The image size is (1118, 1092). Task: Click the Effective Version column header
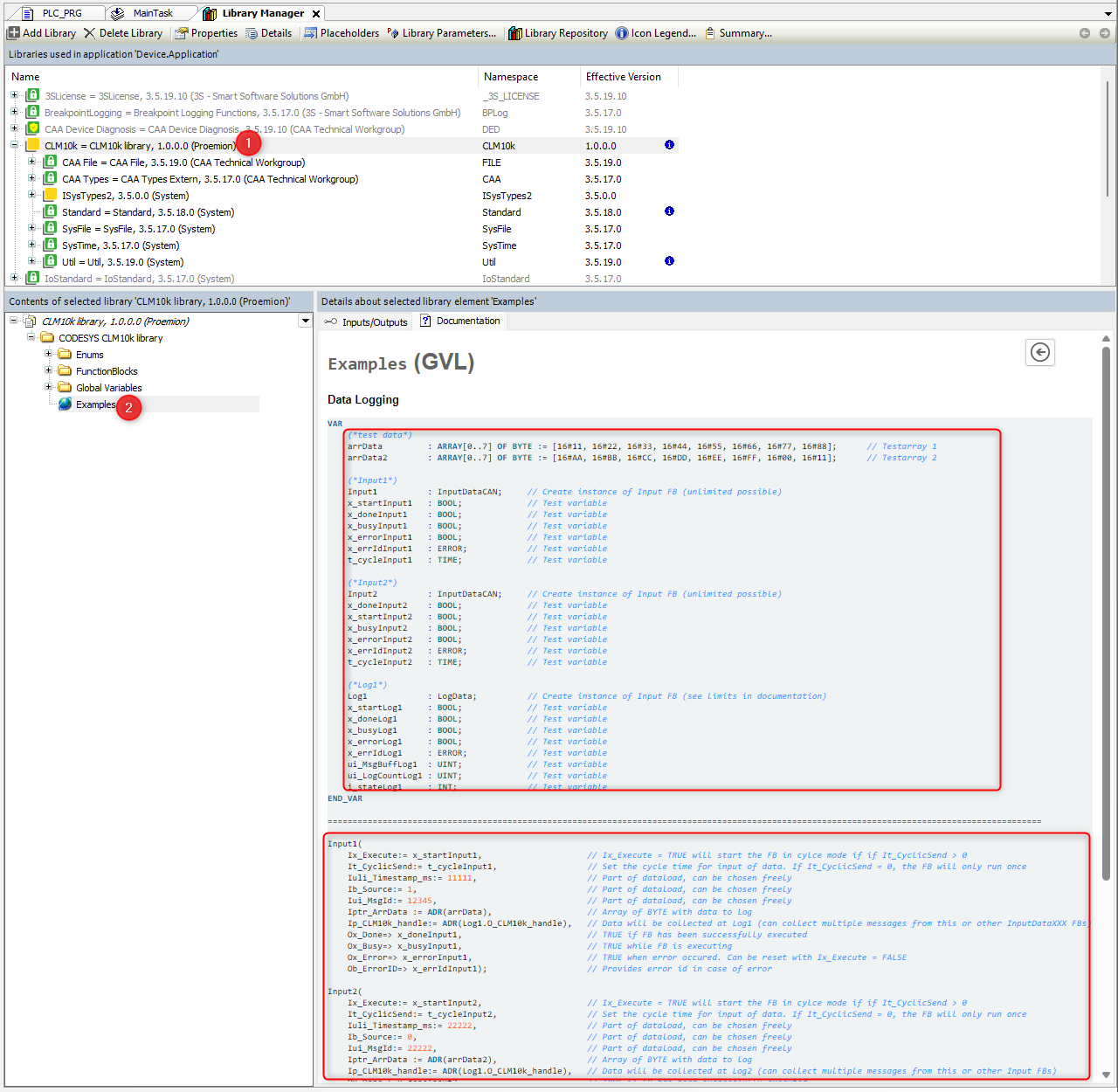pos(623,77)
